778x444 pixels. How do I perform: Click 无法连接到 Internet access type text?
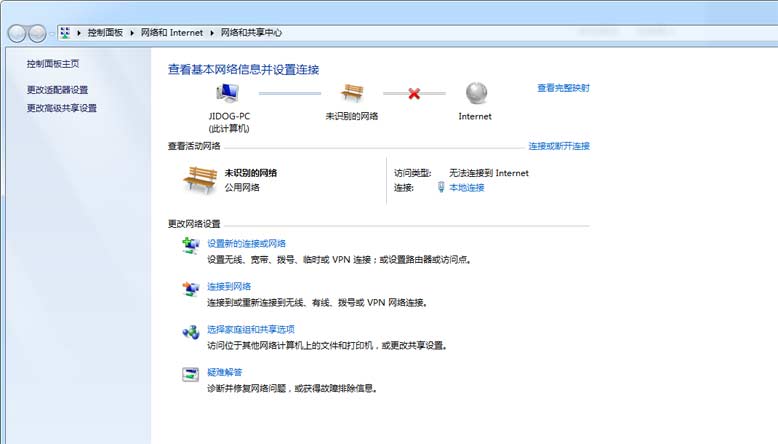click(x=489, y=173)
